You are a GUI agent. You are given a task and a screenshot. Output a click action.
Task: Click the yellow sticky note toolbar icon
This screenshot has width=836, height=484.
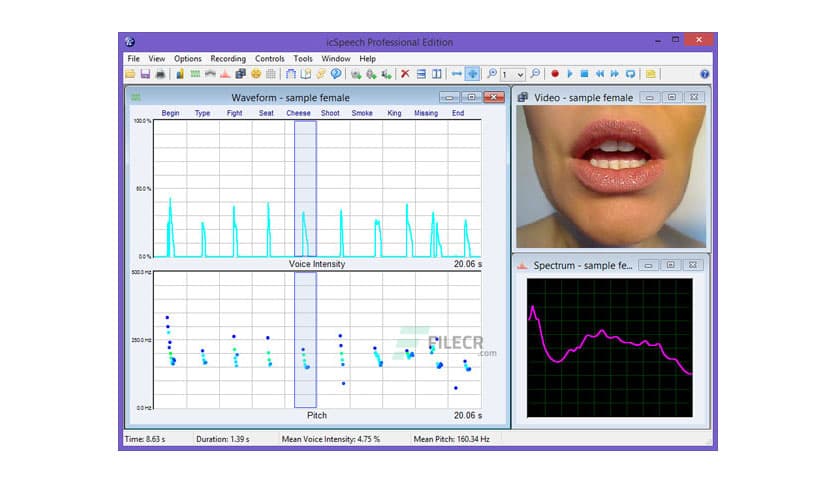tap(650, 74)
